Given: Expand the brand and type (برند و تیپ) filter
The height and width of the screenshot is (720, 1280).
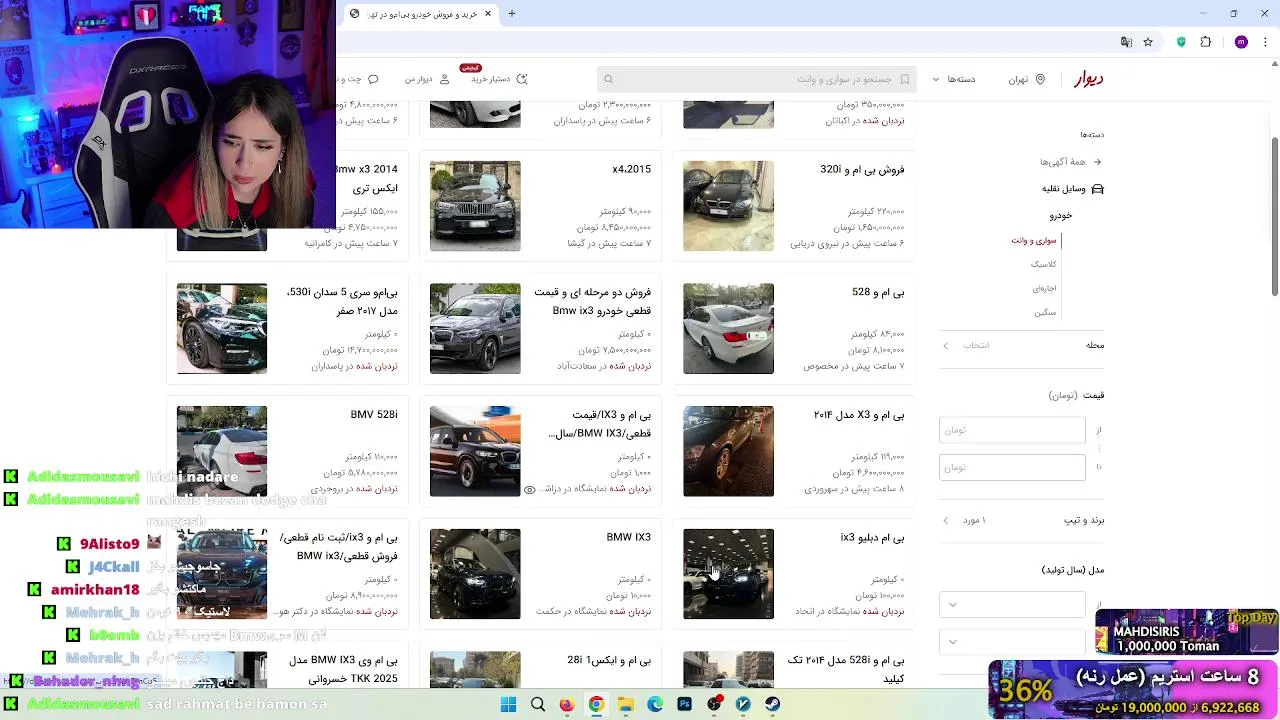Looking at the screenshot, I should pos(1021,520).
